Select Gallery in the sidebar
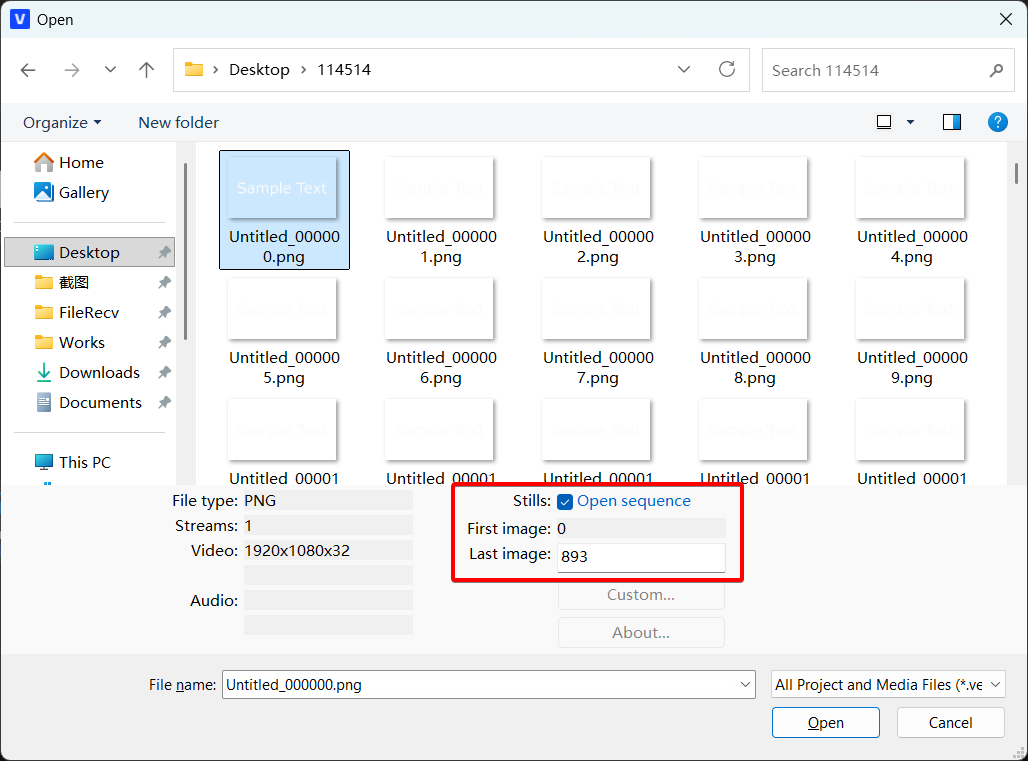Image resolution: width=1028 pixels, height=761 pixels. click(80, 192)
